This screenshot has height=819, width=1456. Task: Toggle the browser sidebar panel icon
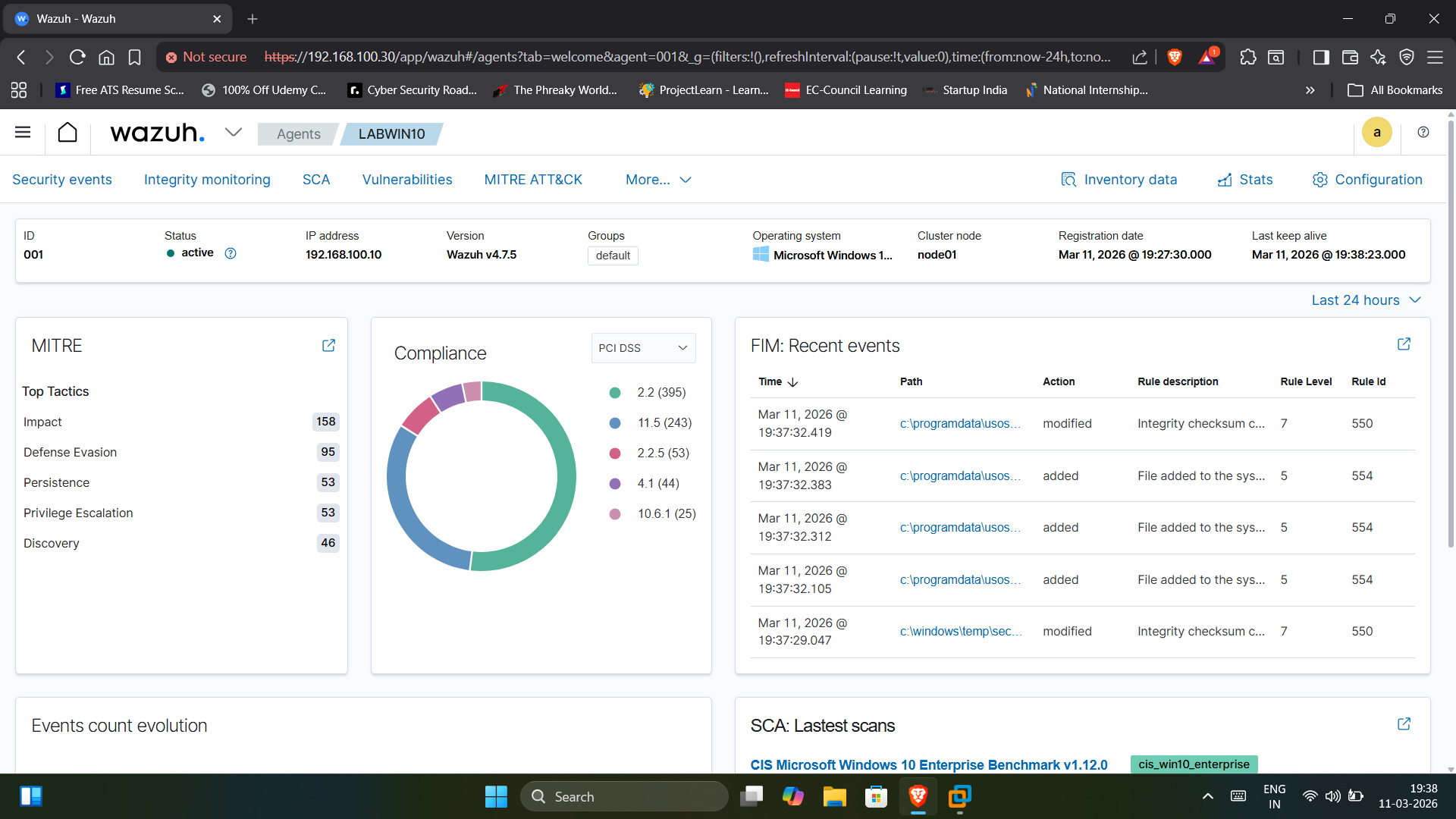[x=1321, y=57]
